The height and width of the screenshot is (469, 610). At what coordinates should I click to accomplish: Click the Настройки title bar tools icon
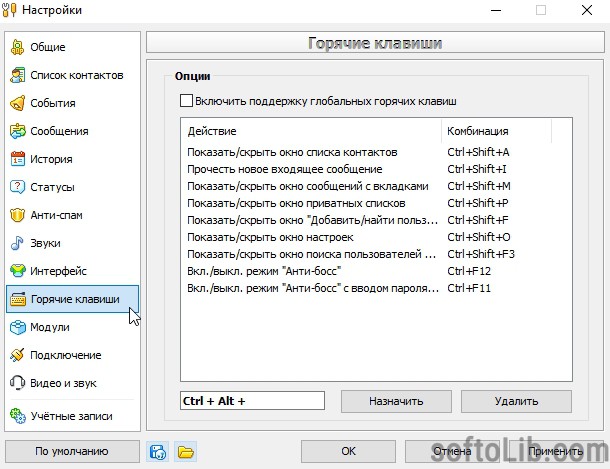coord(9,10)
